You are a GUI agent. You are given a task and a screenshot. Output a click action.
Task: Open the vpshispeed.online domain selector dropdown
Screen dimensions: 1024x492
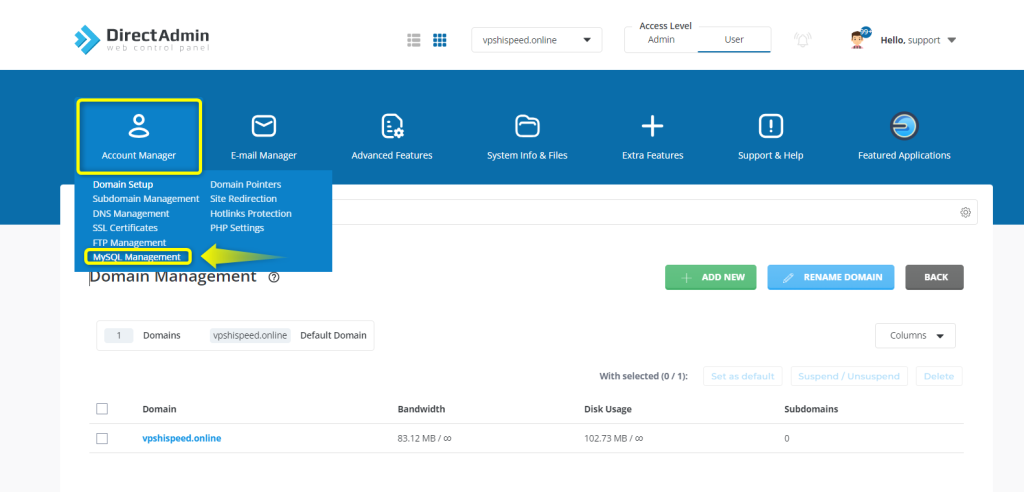pyautogui.click(x=537, y=40)
